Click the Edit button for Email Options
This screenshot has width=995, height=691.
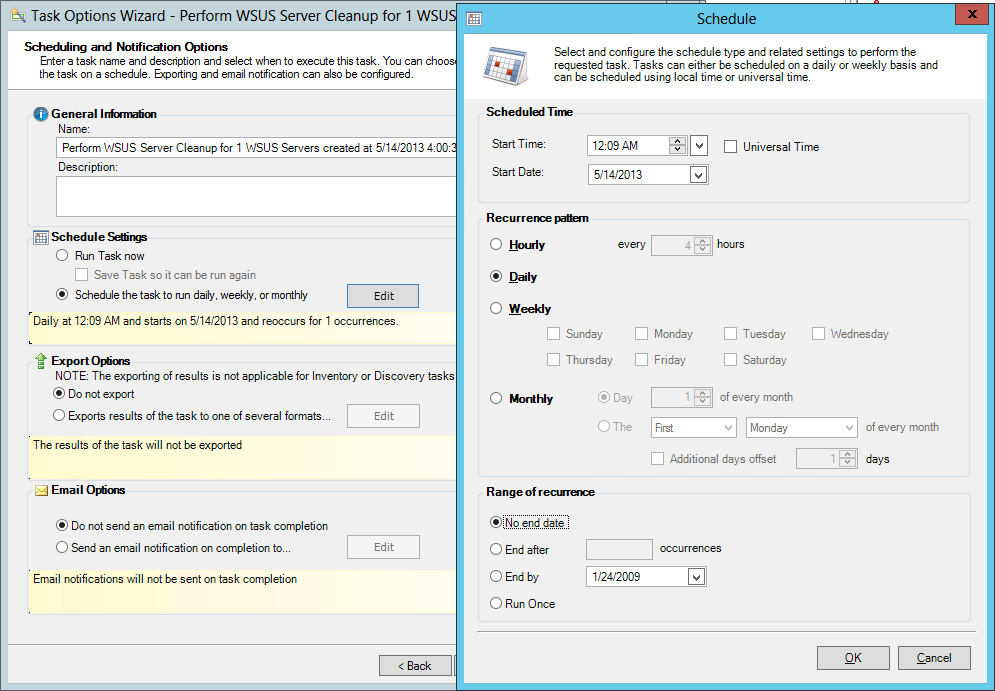[383, 547]
